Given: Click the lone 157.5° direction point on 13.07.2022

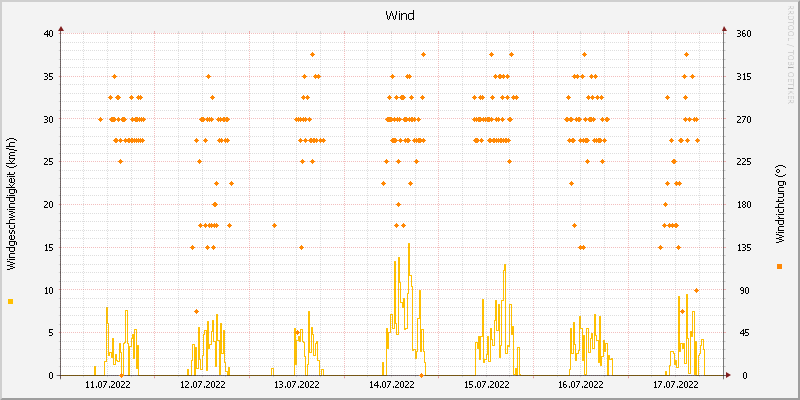Looking at the screenshot, I should pos(274,226).
